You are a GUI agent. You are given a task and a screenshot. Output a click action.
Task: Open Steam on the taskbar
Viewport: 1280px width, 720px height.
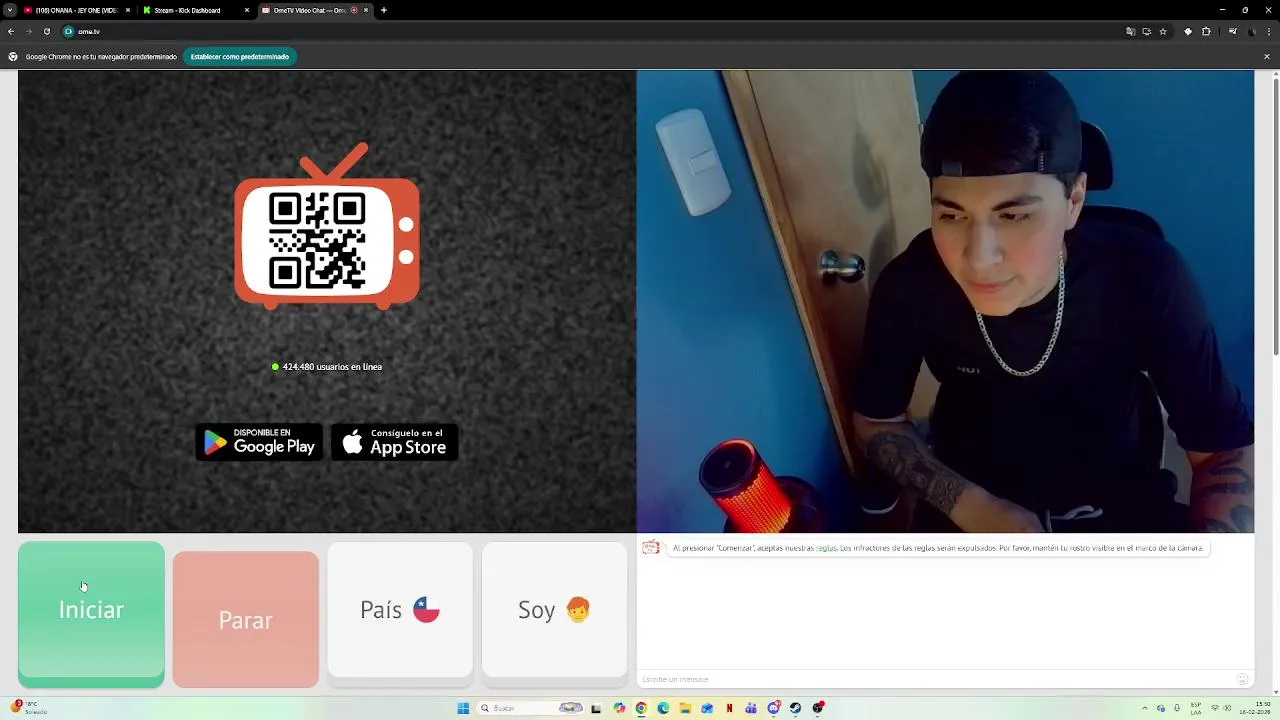pos(795,708)
